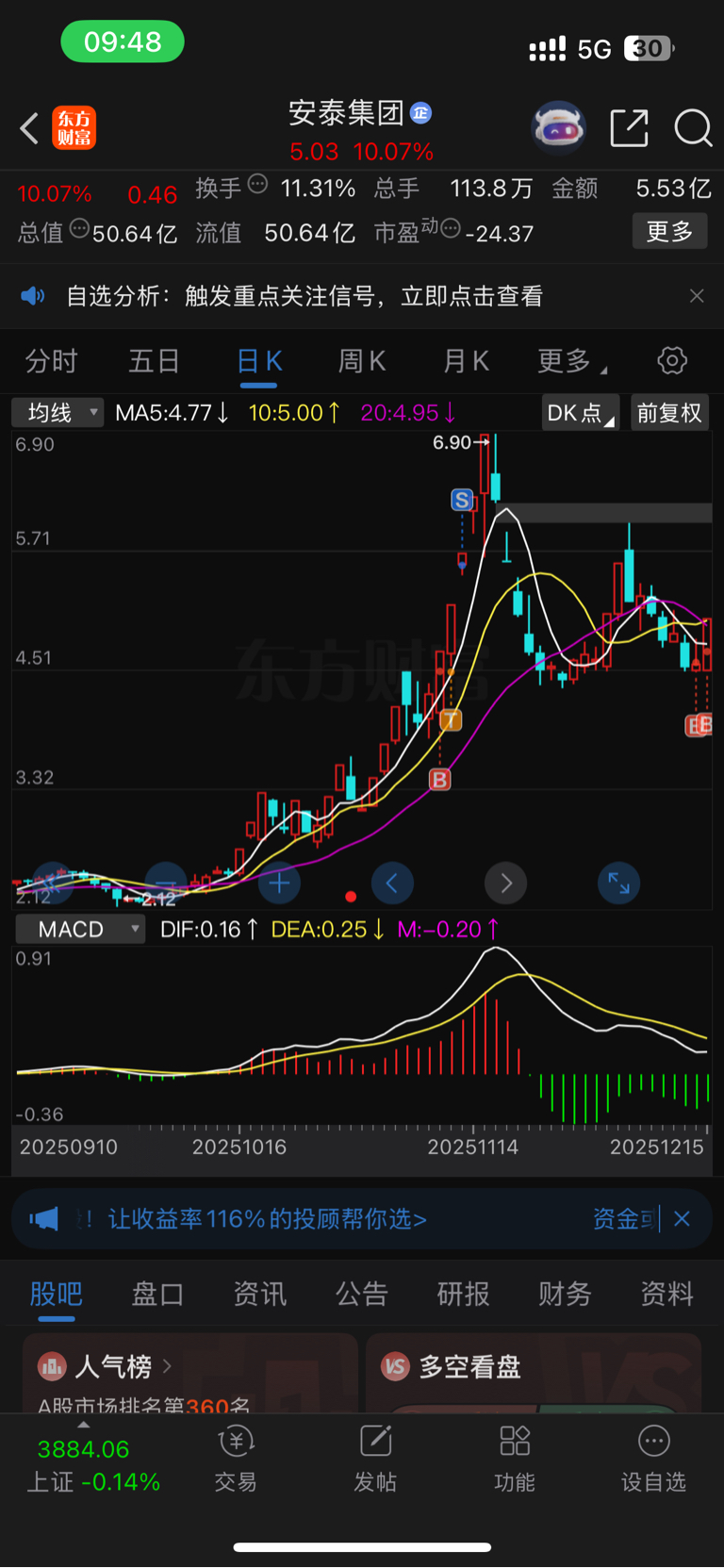Open the 均线 indicator dropdown
Viewport: 724px width, 1568px height.
(58, 412)
